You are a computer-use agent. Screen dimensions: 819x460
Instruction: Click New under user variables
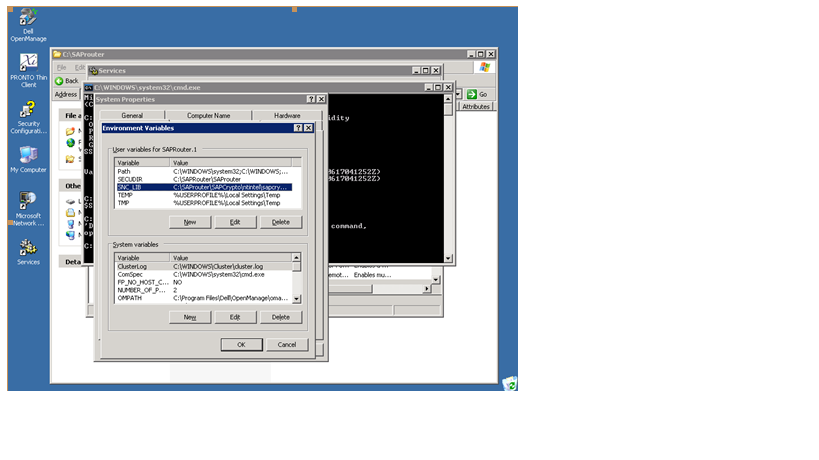coord(190,222)
